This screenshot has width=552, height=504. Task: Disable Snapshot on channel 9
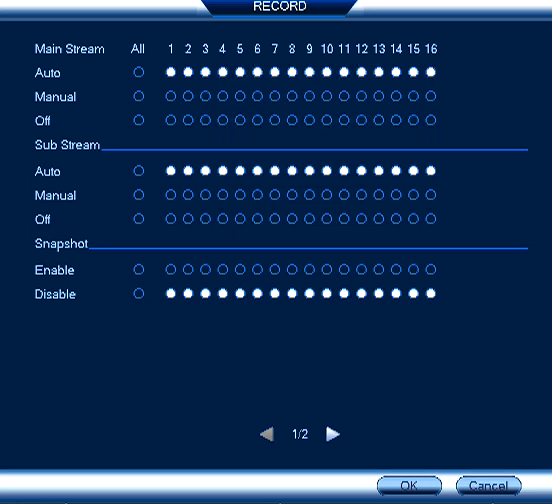click(x=309, y=293)
